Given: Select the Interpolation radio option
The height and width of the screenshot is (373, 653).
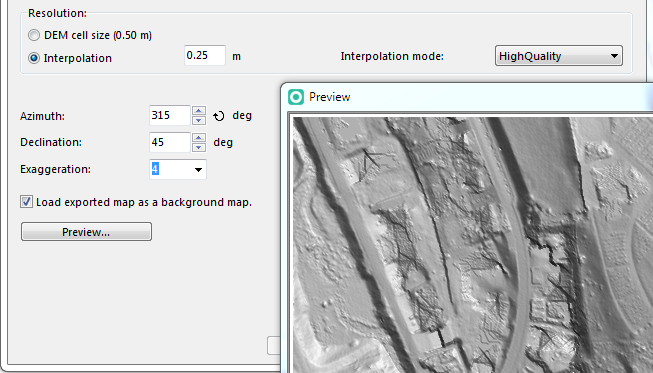Looking at the screenshot, I should pos(34,58).
